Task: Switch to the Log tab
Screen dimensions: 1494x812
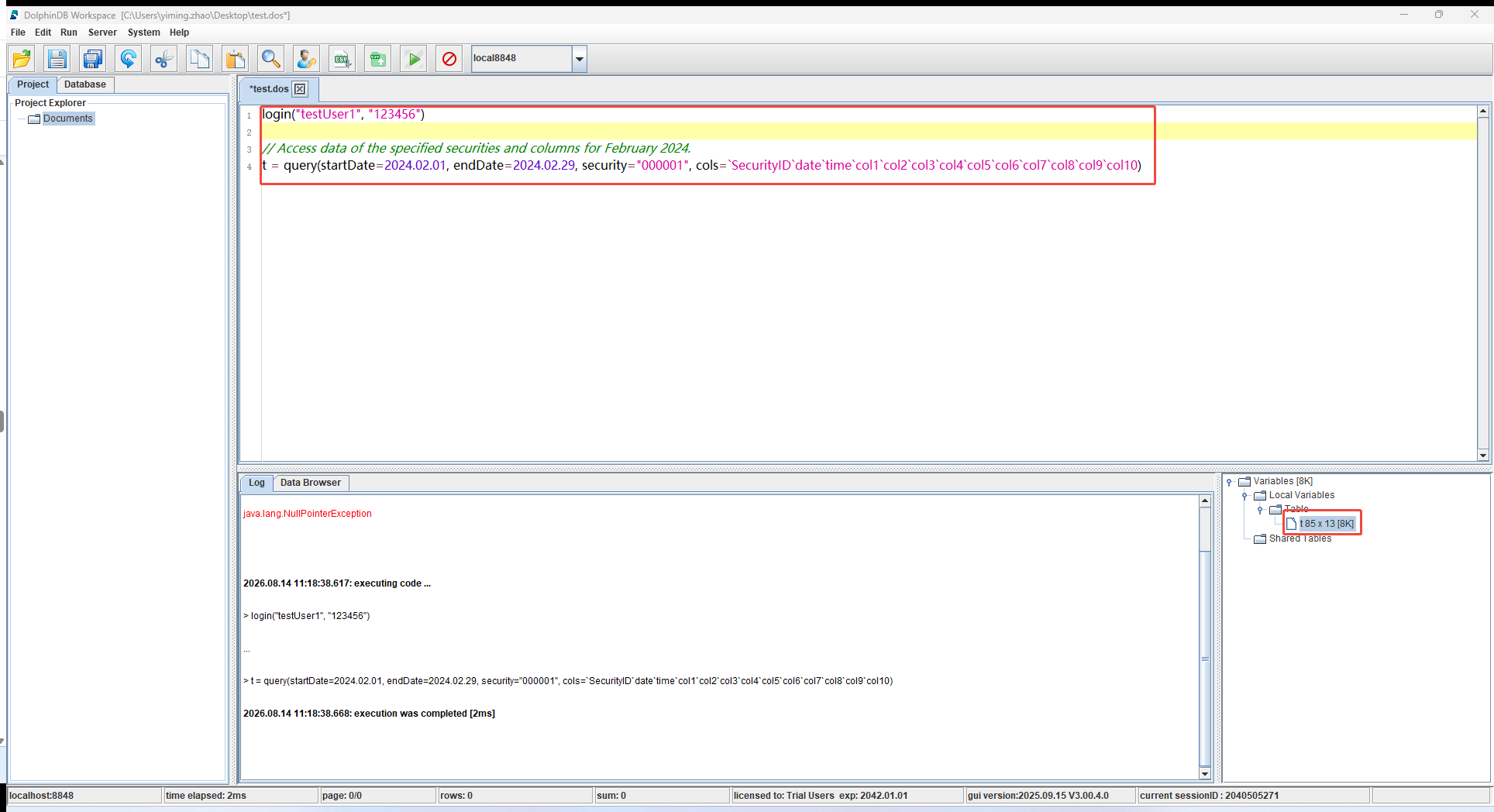Action: click(256, 483)
